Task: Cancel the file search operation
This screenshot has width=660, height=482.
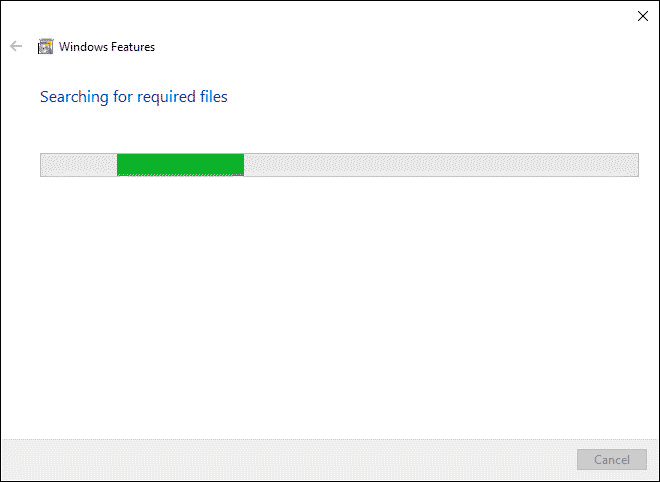Action: click(612, 459)
